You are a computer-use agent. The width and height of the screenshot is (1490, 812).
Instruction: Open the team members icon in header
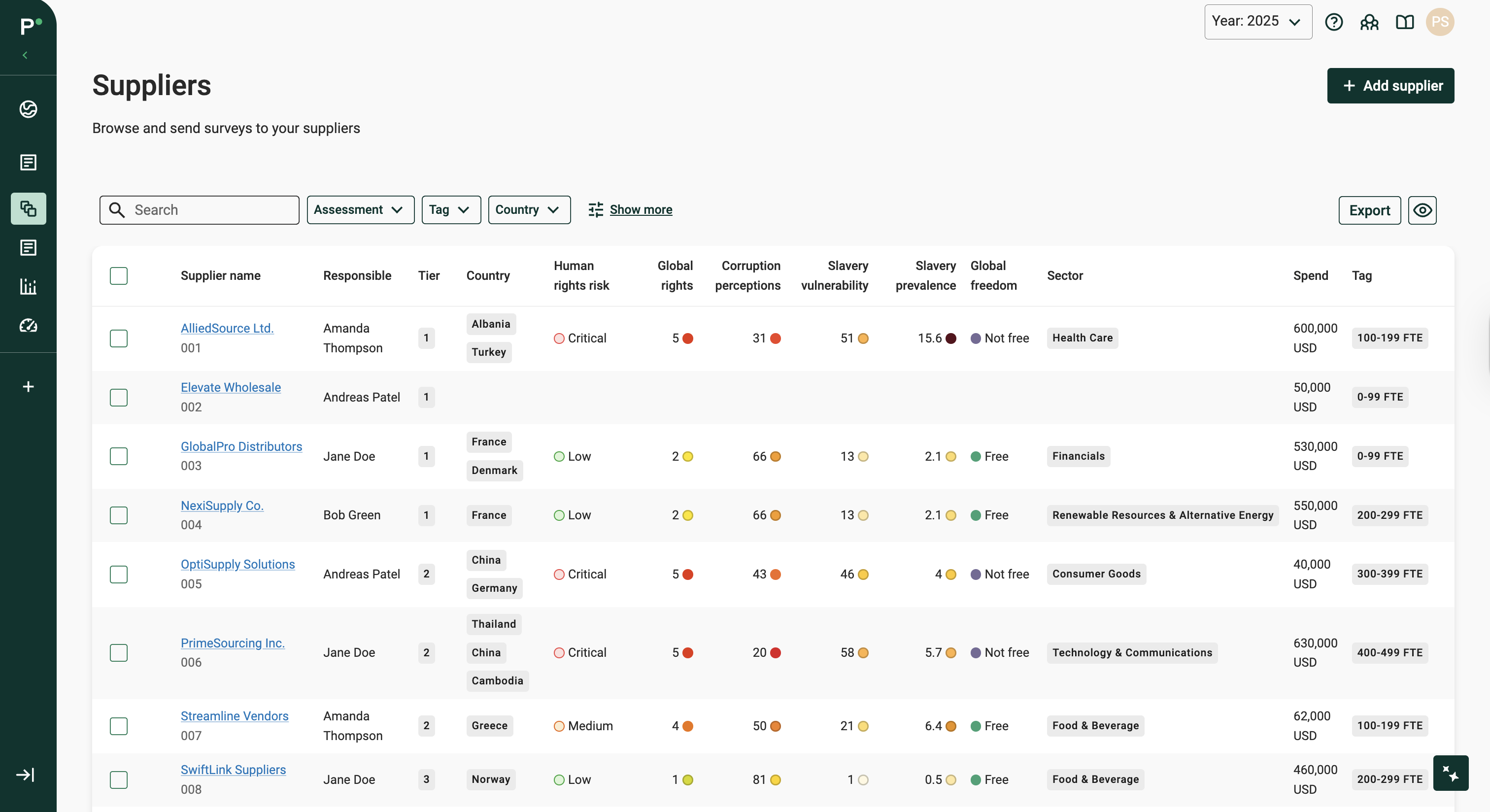point(1369,22)
